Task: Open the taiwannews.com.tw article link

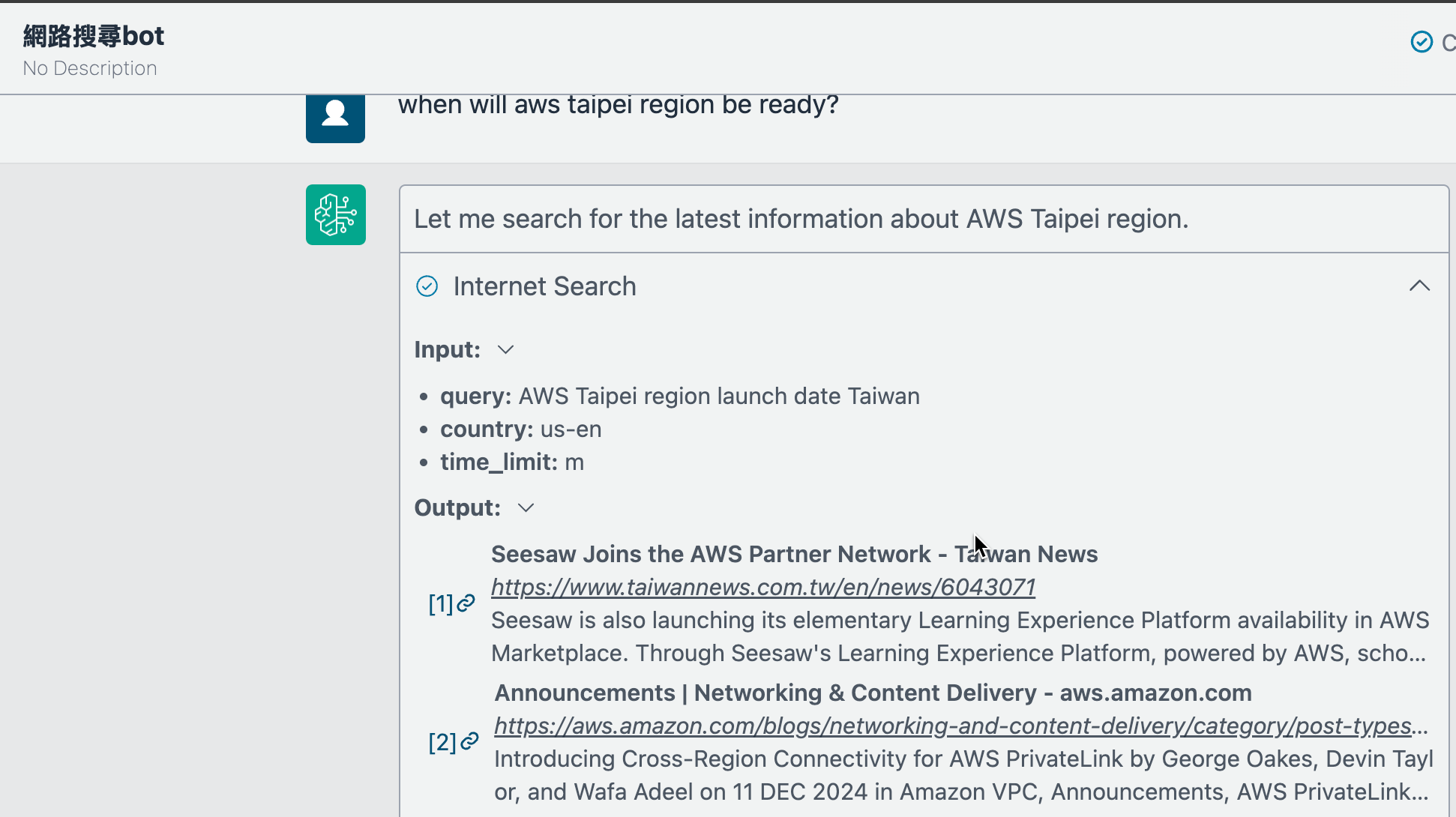Action: click(762, 588)
